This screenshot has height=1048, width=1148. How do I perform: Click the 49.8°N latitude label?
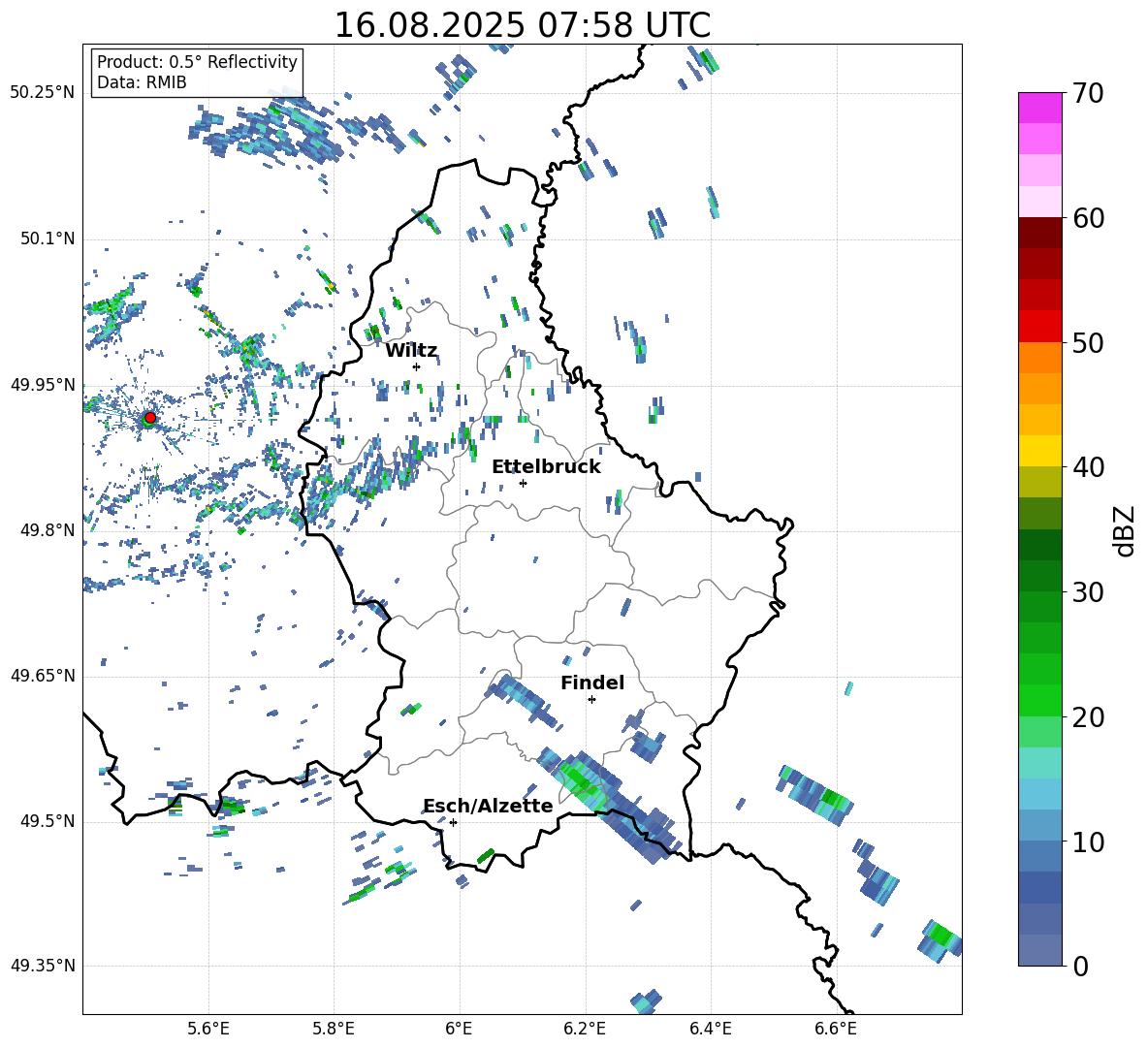(47, 530)
